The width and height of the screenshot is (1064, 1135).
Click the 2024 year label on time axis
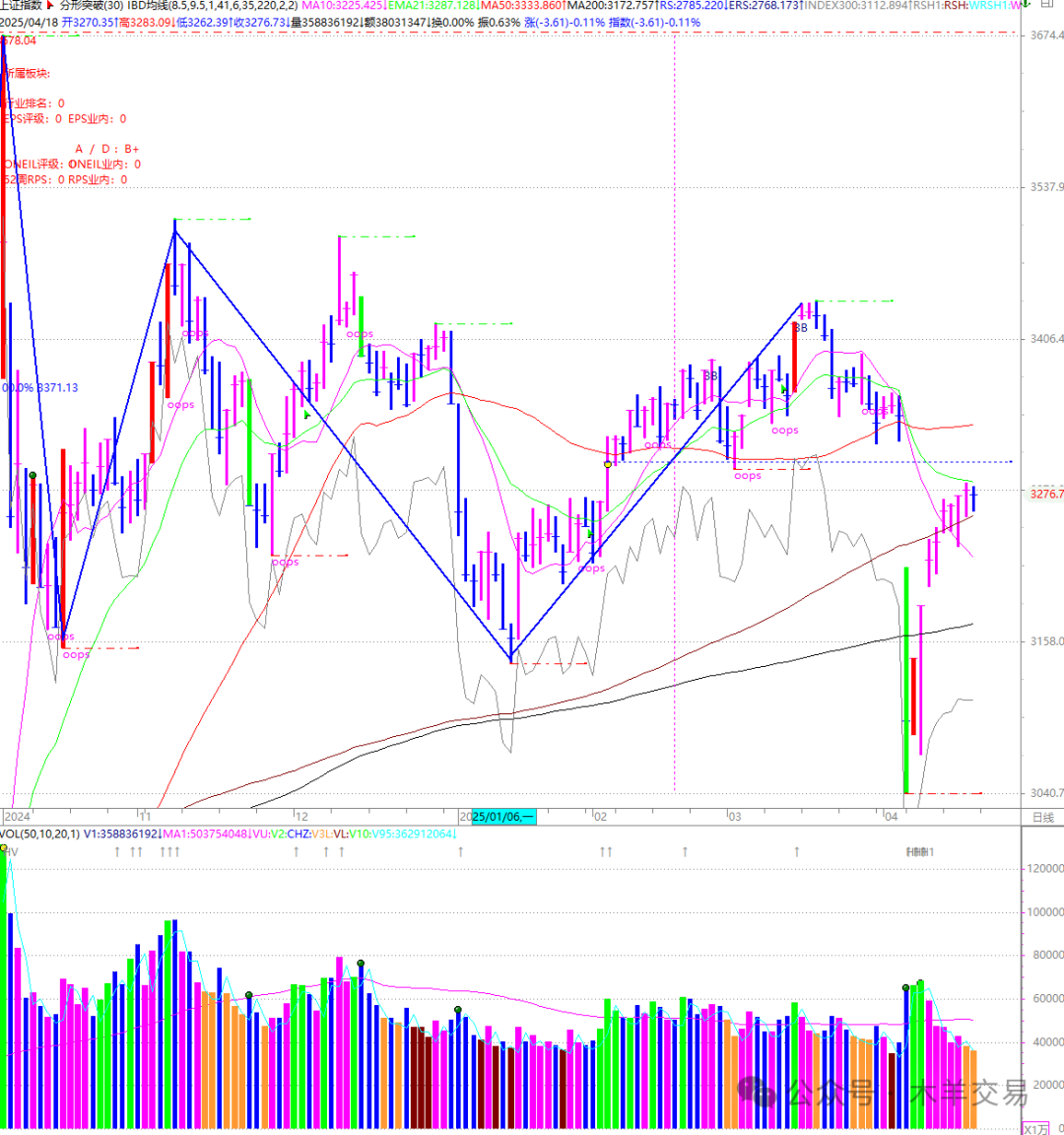(18, 817)
